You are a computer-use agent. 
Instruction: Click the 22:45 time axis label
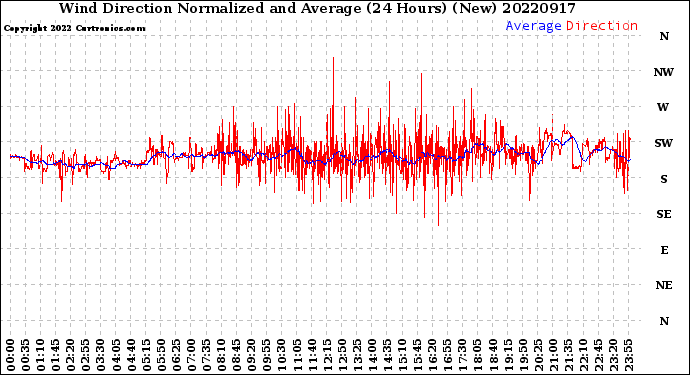point(598,355)
